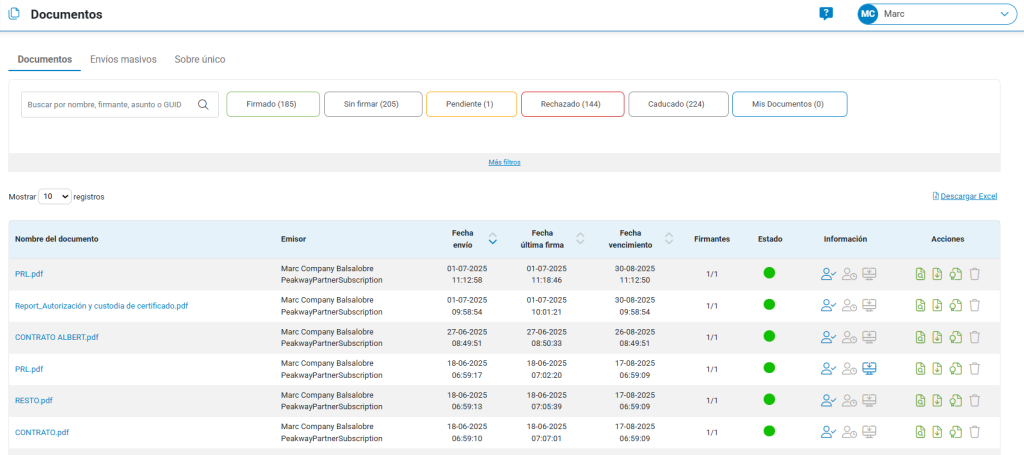Sort by Fecha última firma arrows
This screenshot has width=1024, height=455.
pos(580,239)
